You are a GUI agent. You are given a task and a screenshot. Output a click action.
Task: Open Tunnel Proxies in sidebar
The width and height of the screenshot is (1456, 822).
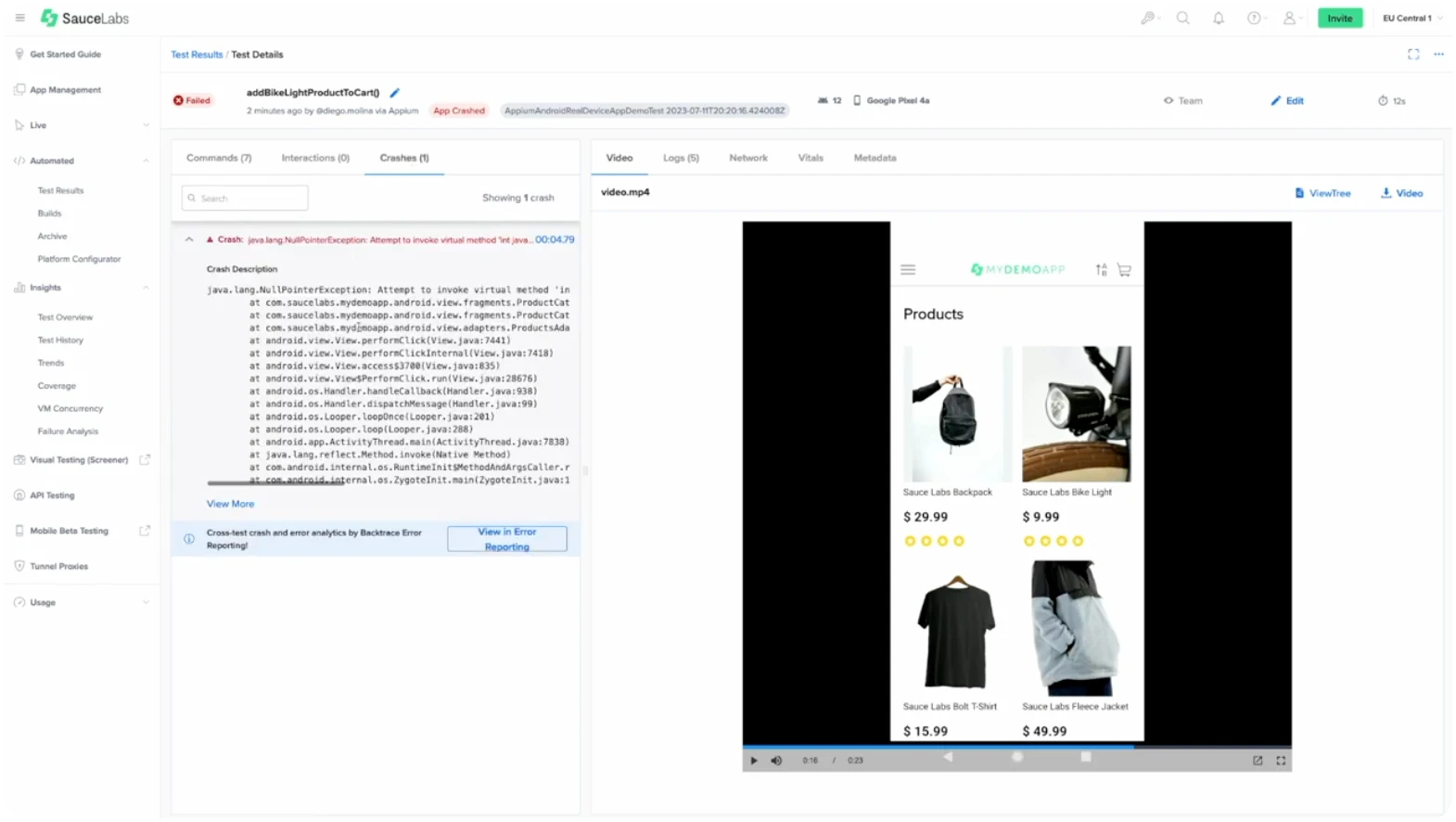point(58,566)
